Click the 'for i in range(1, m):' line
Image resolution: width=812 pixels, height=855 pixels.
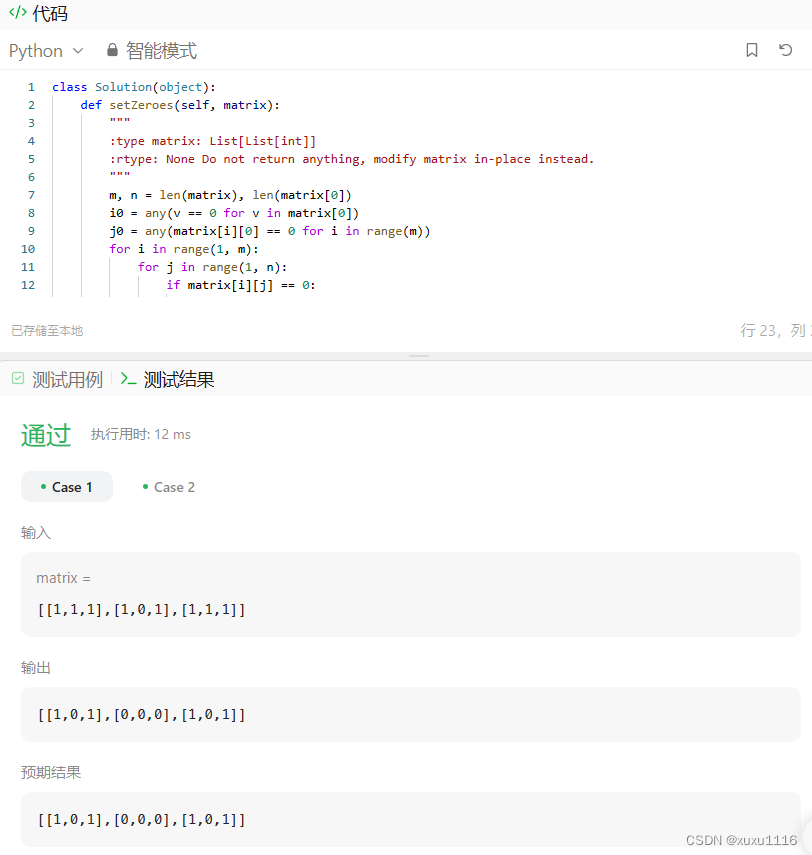pos(184,249)
